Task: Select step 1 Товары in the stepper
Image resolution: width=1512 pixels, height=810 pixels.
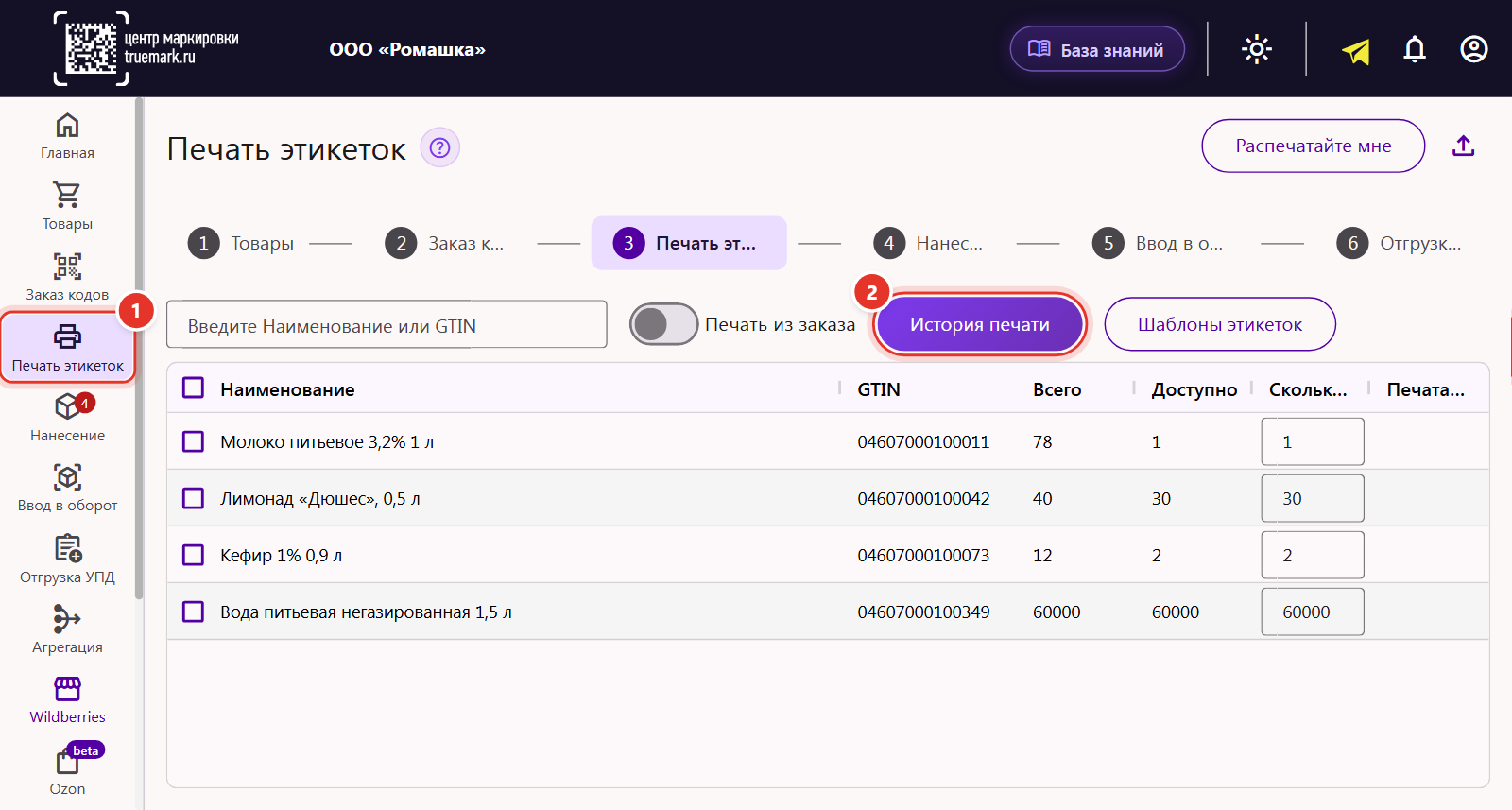Action: pyautogui.click(x=241, y=243)
